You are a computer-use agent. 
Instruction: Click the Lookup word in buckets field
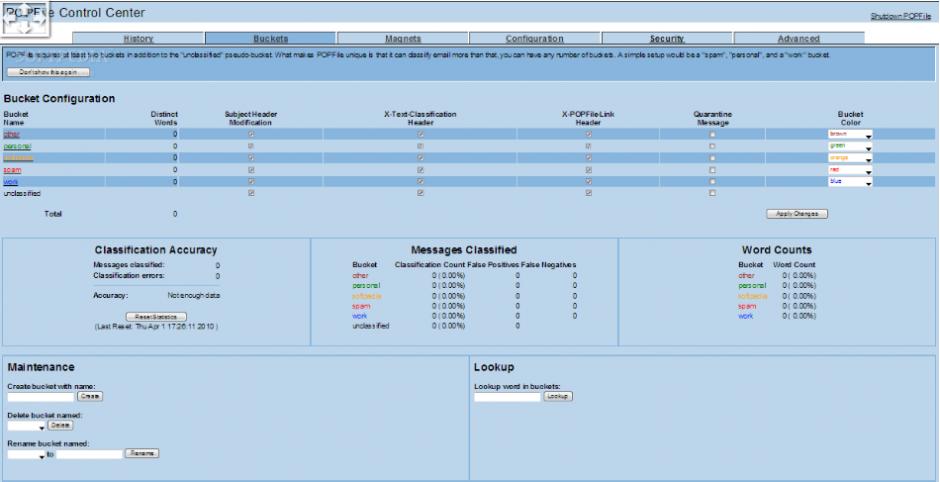[x=507, y=396]
